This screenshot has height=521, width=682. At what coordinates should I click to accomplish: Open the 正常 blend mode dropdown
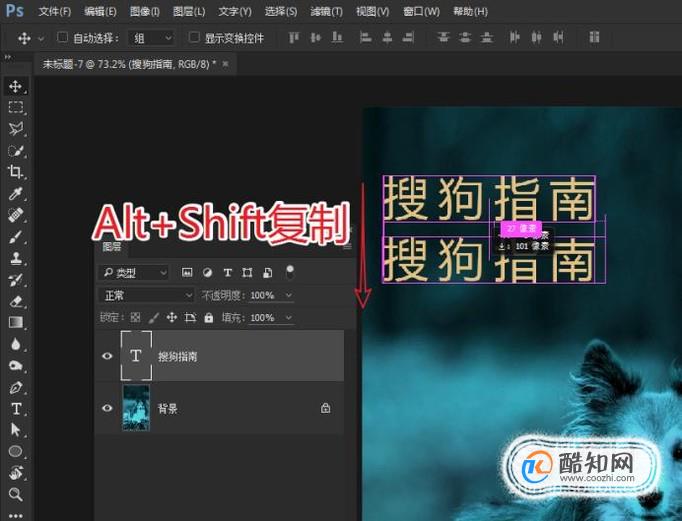click(146, 295)
